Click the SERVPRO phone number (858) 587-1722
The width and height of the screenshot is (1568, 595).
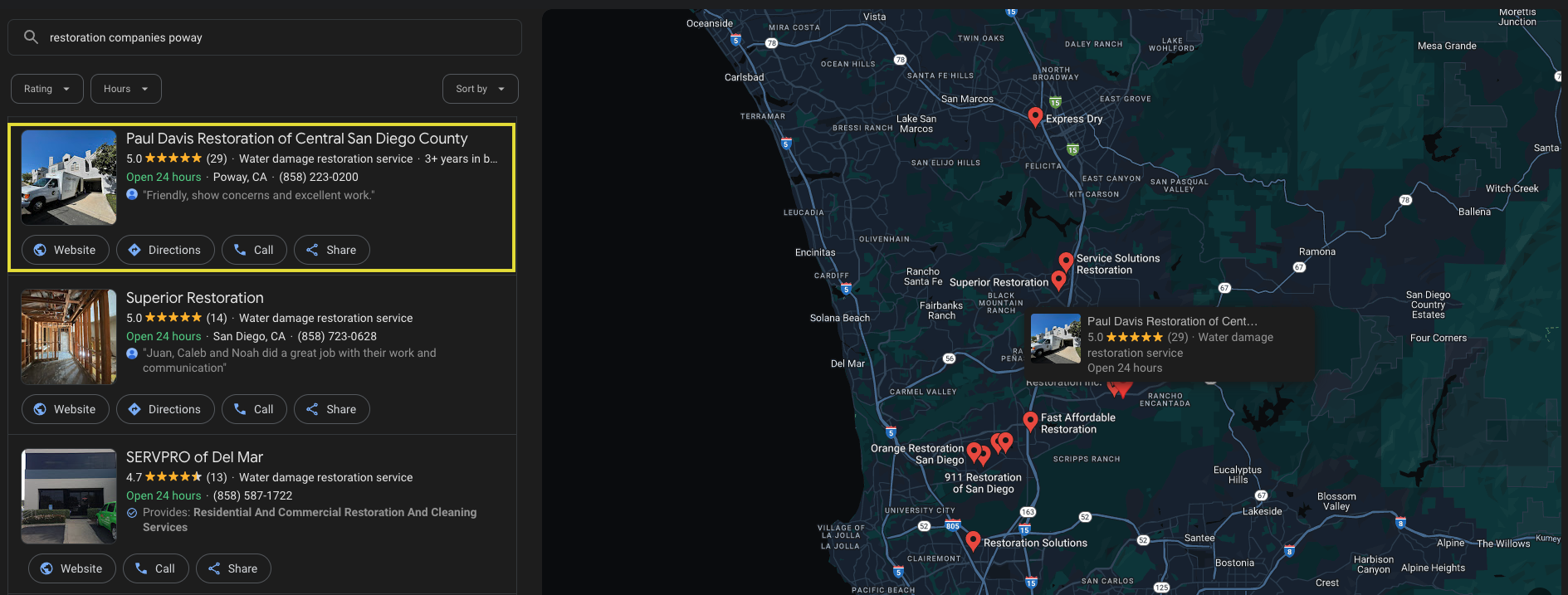[x=253, y=495]
